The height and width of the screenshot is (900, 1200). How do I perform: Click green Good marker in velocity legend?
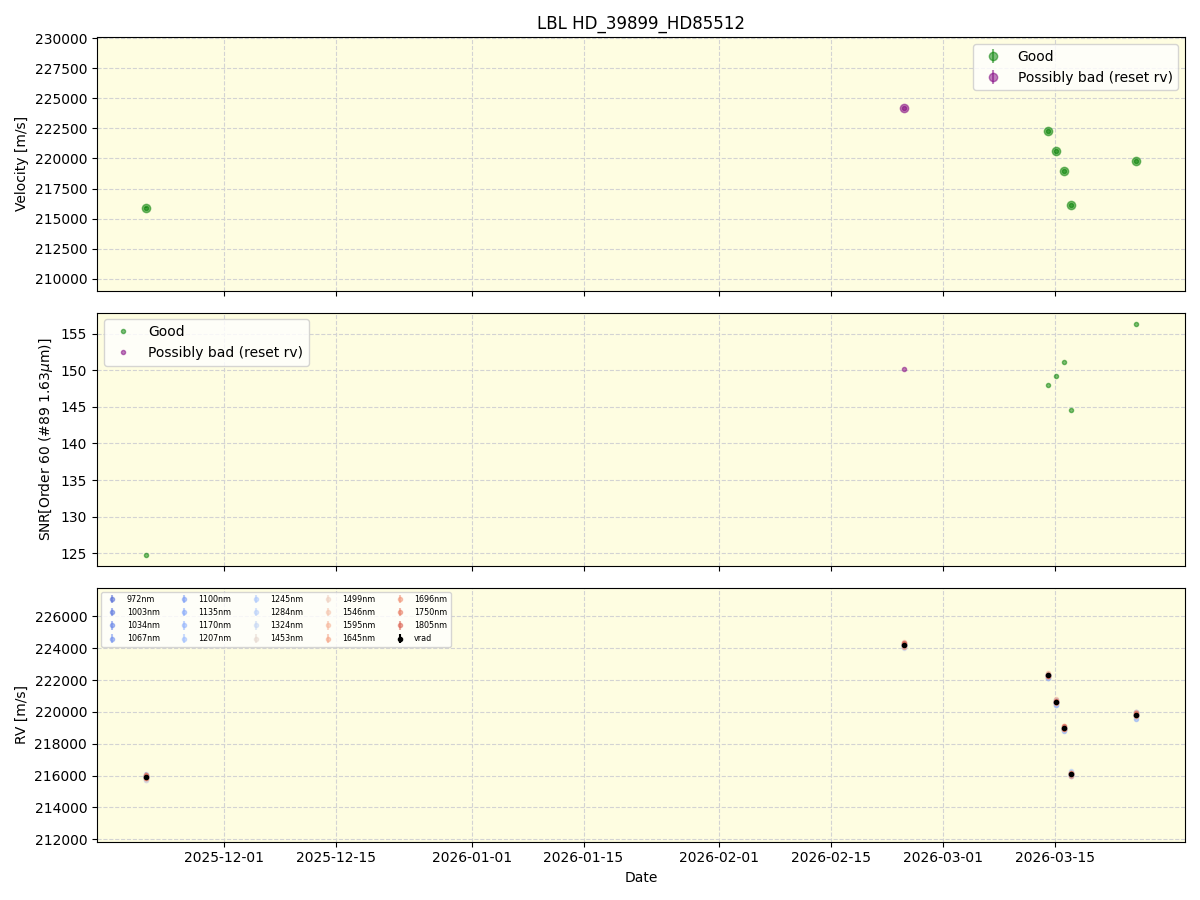tap(993, 57)
